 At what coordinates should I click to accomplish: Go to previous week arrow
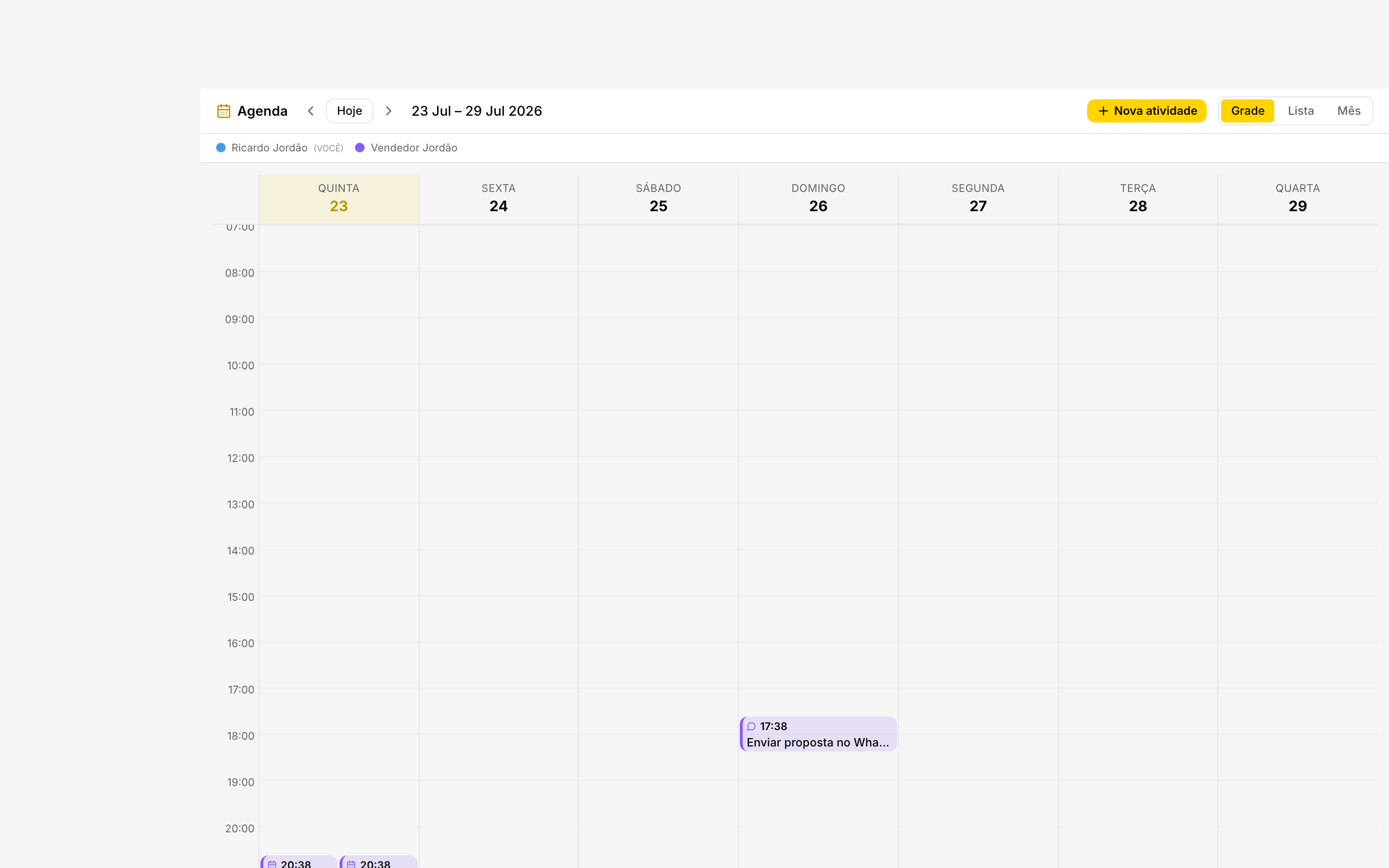(311, 111)
